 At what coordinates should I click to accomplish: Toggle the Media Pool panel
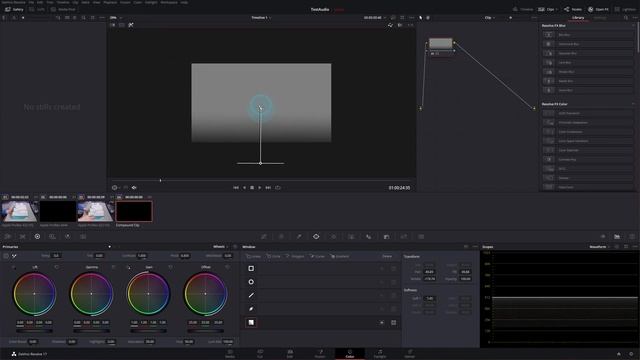[x=63, y=9]
